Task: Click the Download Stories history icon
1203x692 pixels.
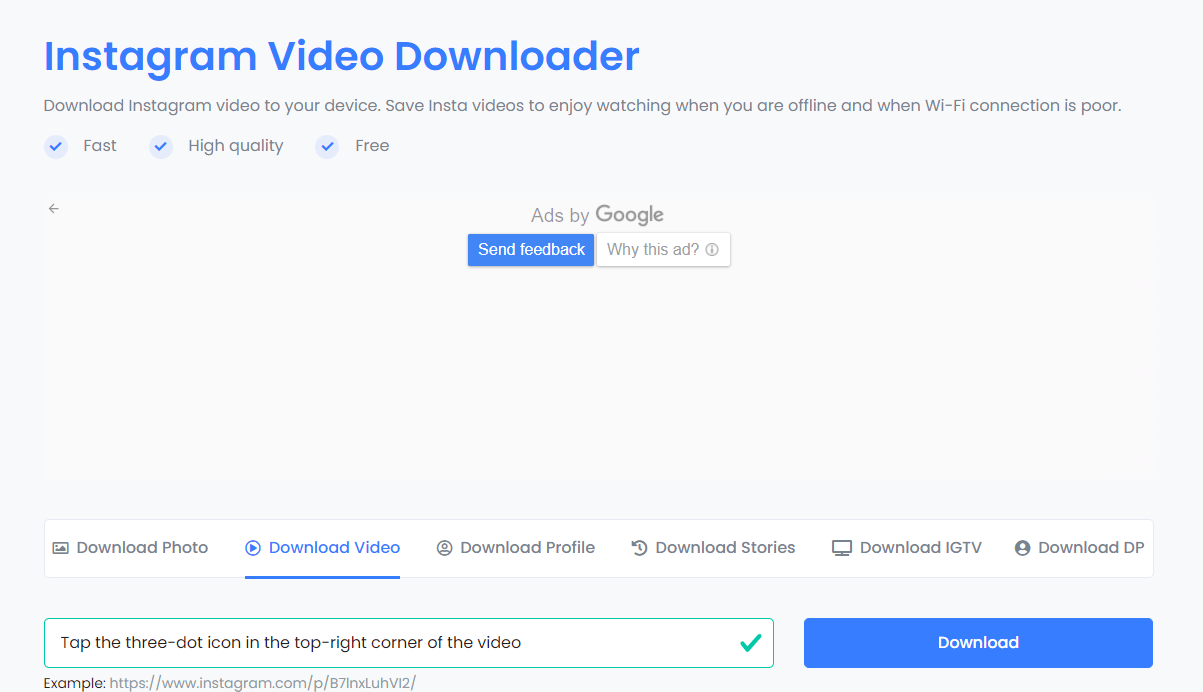Action: [640, 548]
